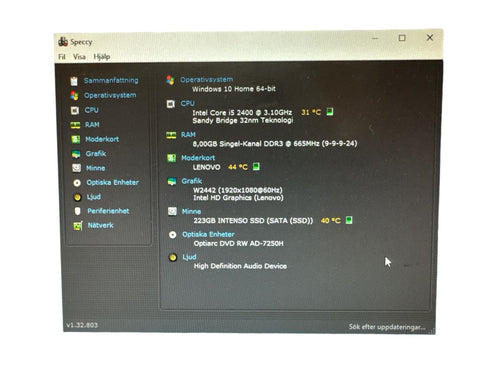Click the Ljud speaker icon in summary pane
490x367 pixels.
[x=173, y=257]
